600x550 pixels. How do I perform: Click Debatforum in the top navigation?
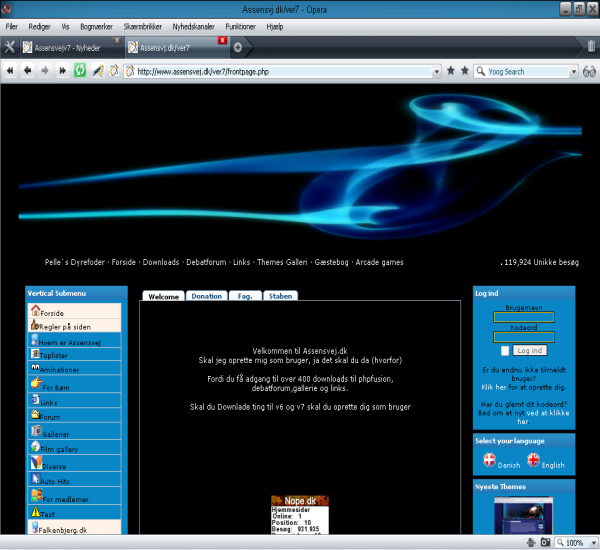(206, 262)
